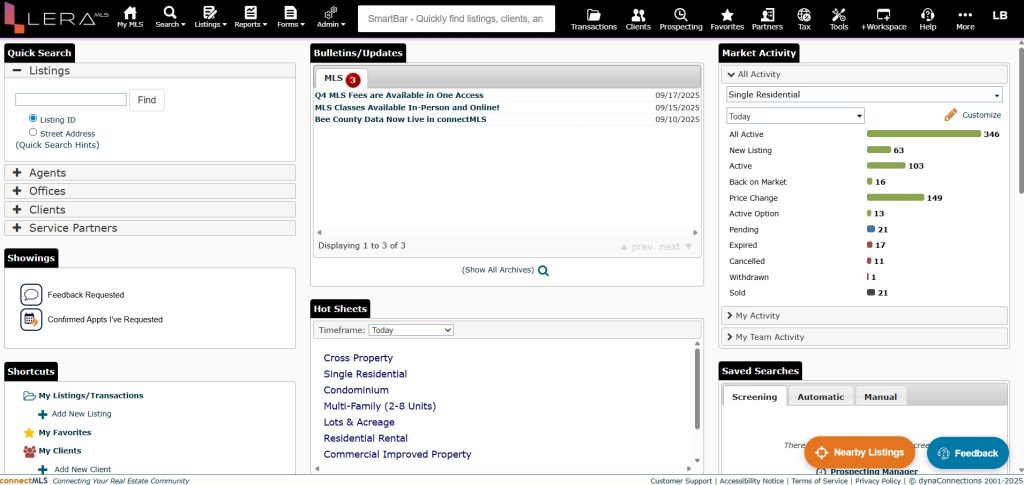Open the Prospecting icon in the top bar
This screenshot has height=485, width=1024.
tap(680, 15)
